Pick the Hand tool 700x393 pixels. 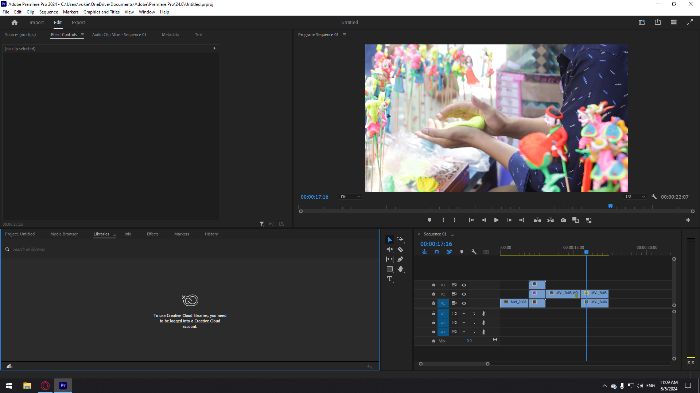[x=400, y=269]
